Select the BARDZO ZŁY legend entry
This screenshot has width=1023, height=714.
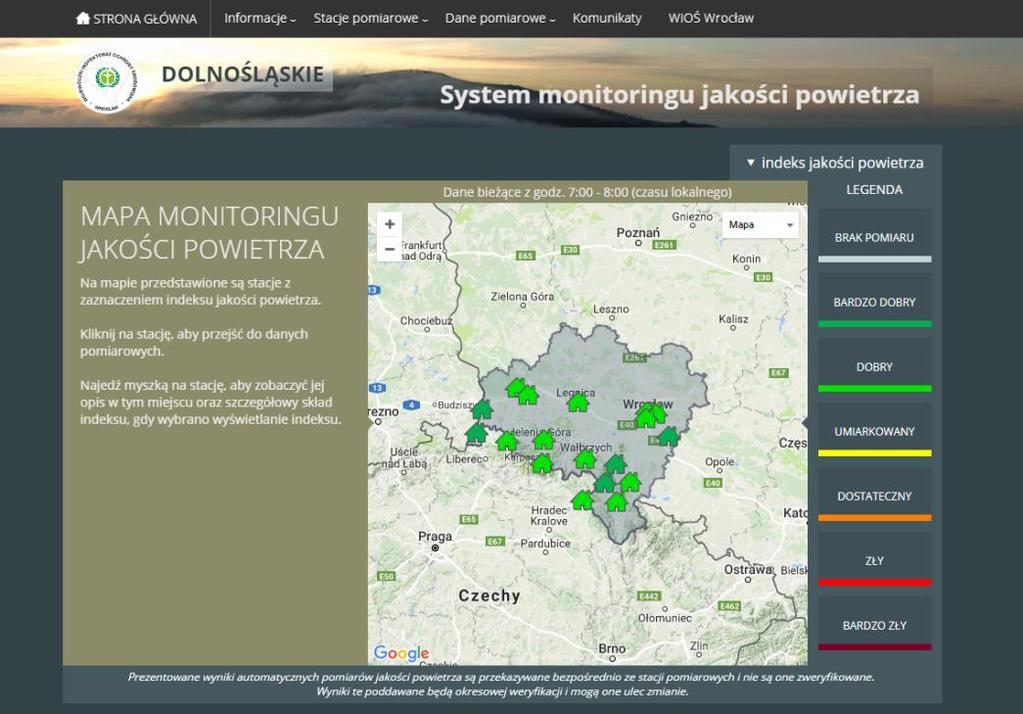click(874, 625)
